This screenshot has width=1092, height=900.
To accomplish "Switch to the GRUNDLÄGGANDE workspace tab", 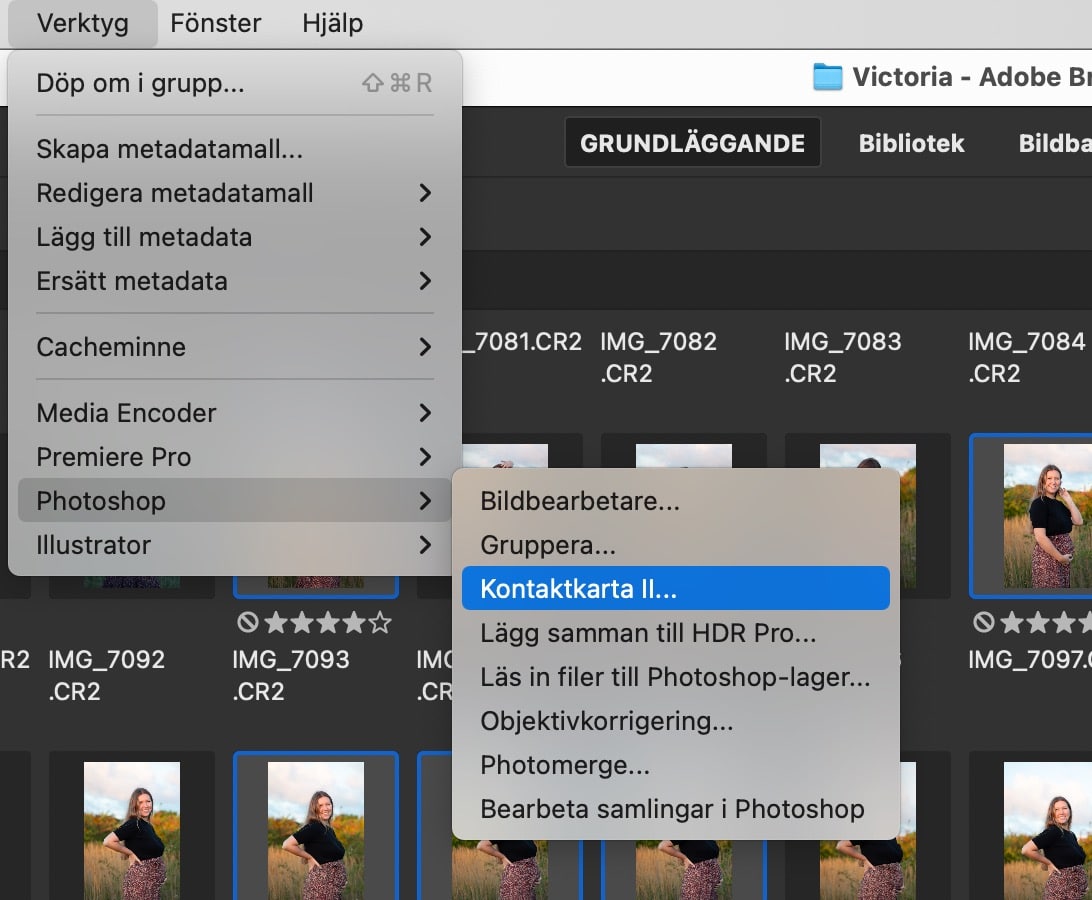I will tap(692, 143).
